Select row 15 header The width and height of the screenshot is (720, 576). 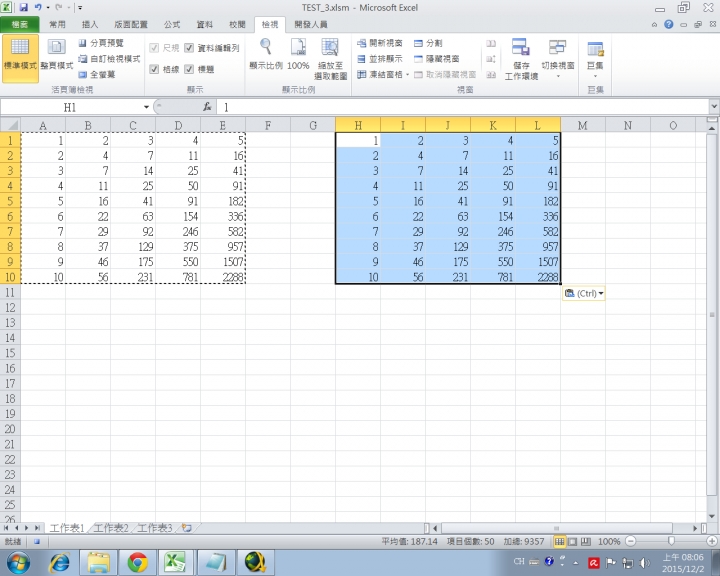coord(10,353)
